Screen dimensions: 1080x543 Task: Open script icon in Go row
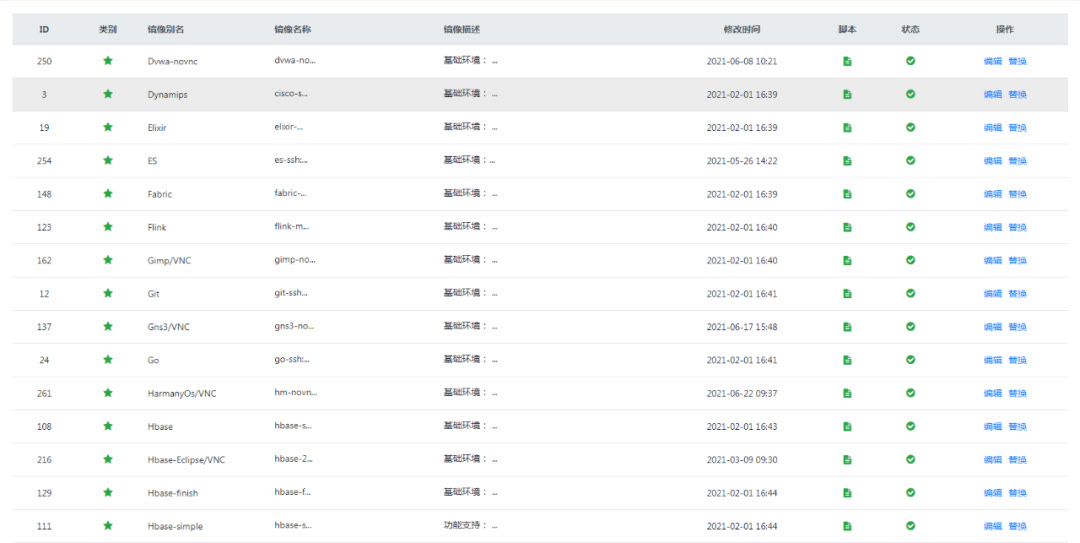(x=847, y=360)
